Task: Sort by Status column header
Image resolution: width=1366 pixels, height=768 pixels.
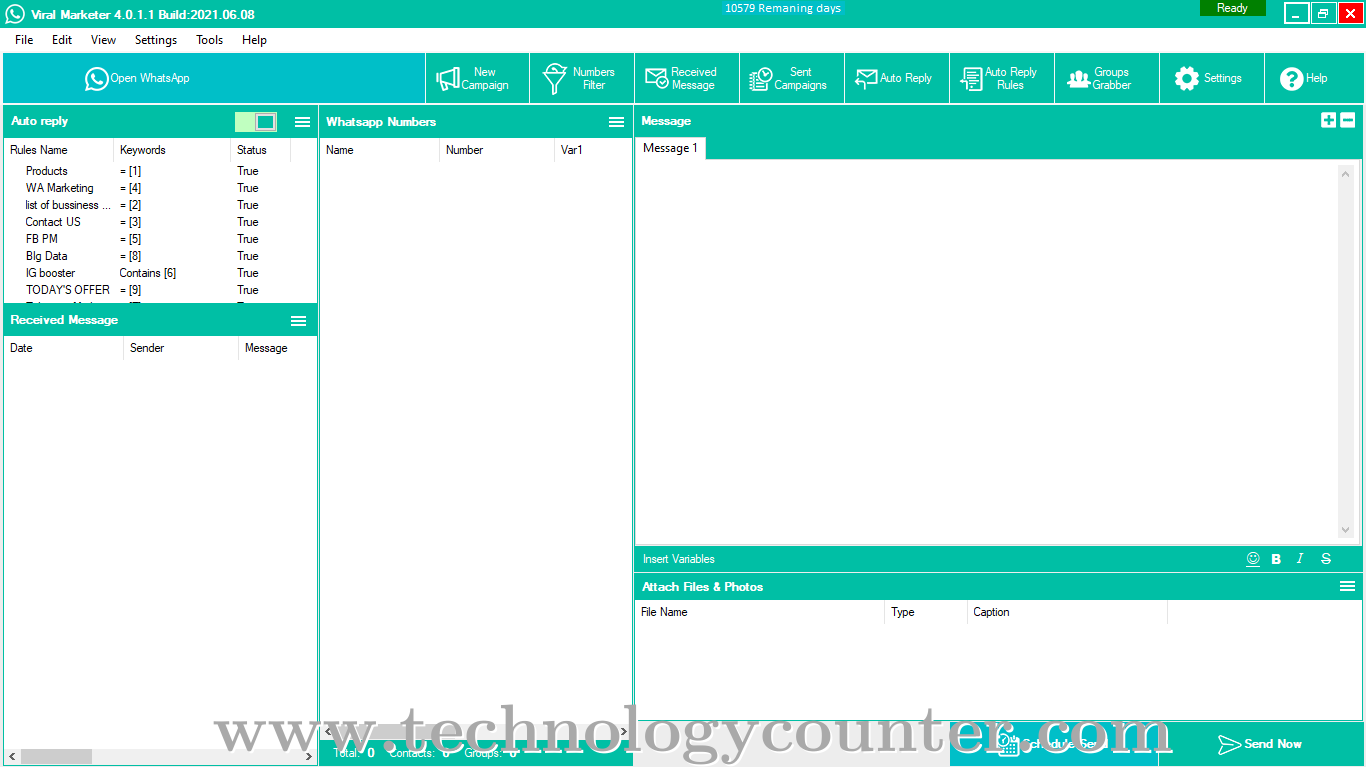Action: (x=261, y=150)
